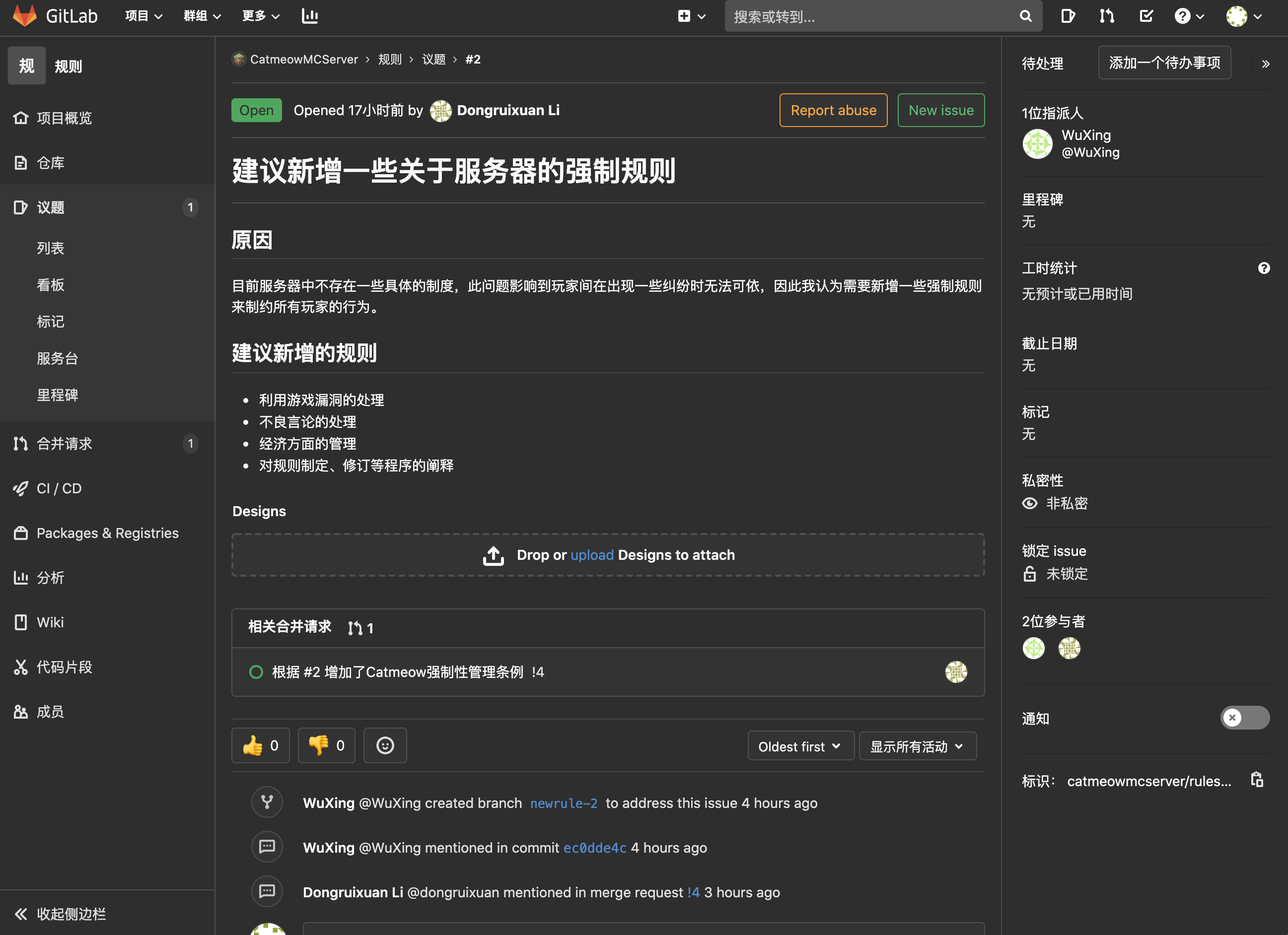
Task: Toggle the 通知 notifications switch
Action: pos(1244,718)
